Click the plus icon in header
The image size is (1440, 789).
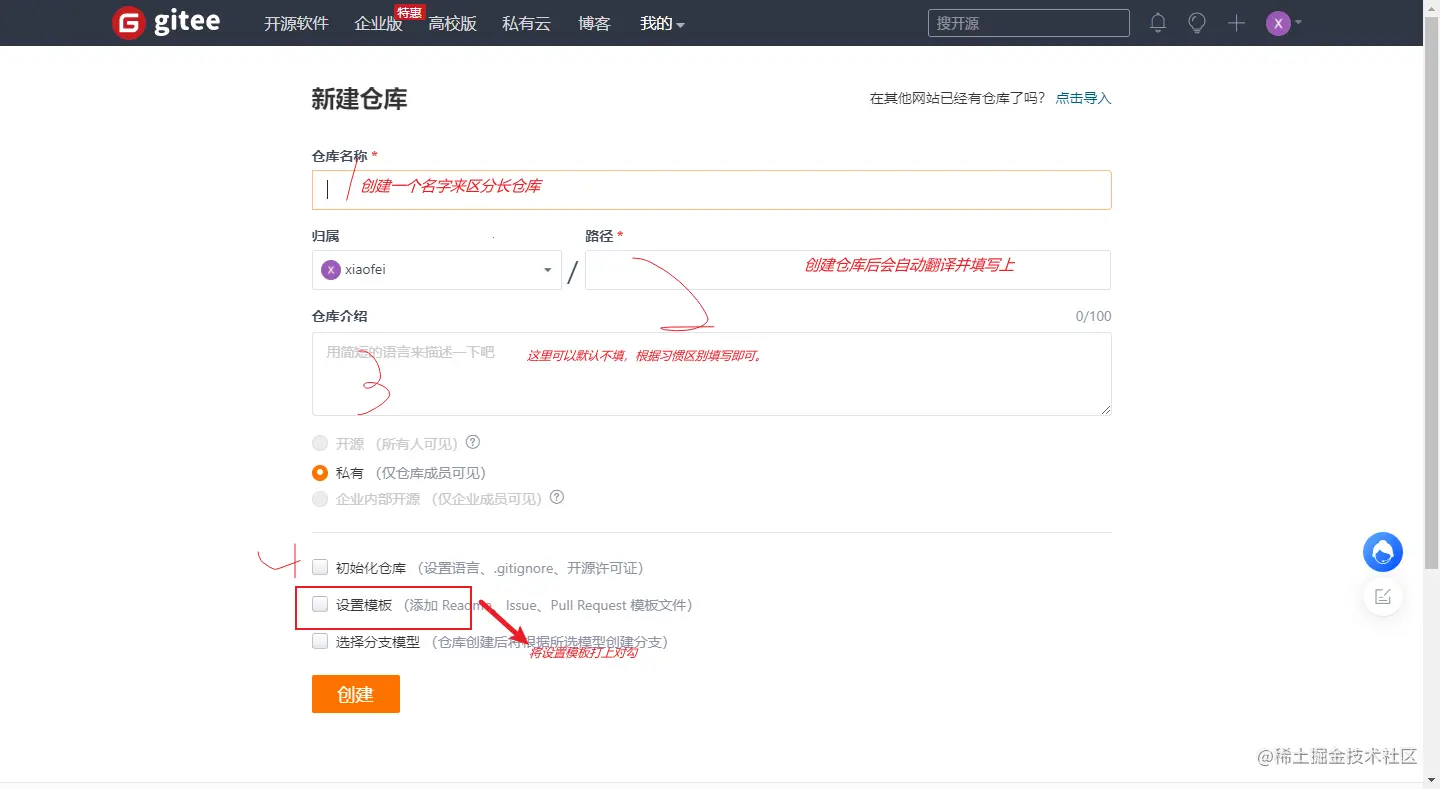1236,23
